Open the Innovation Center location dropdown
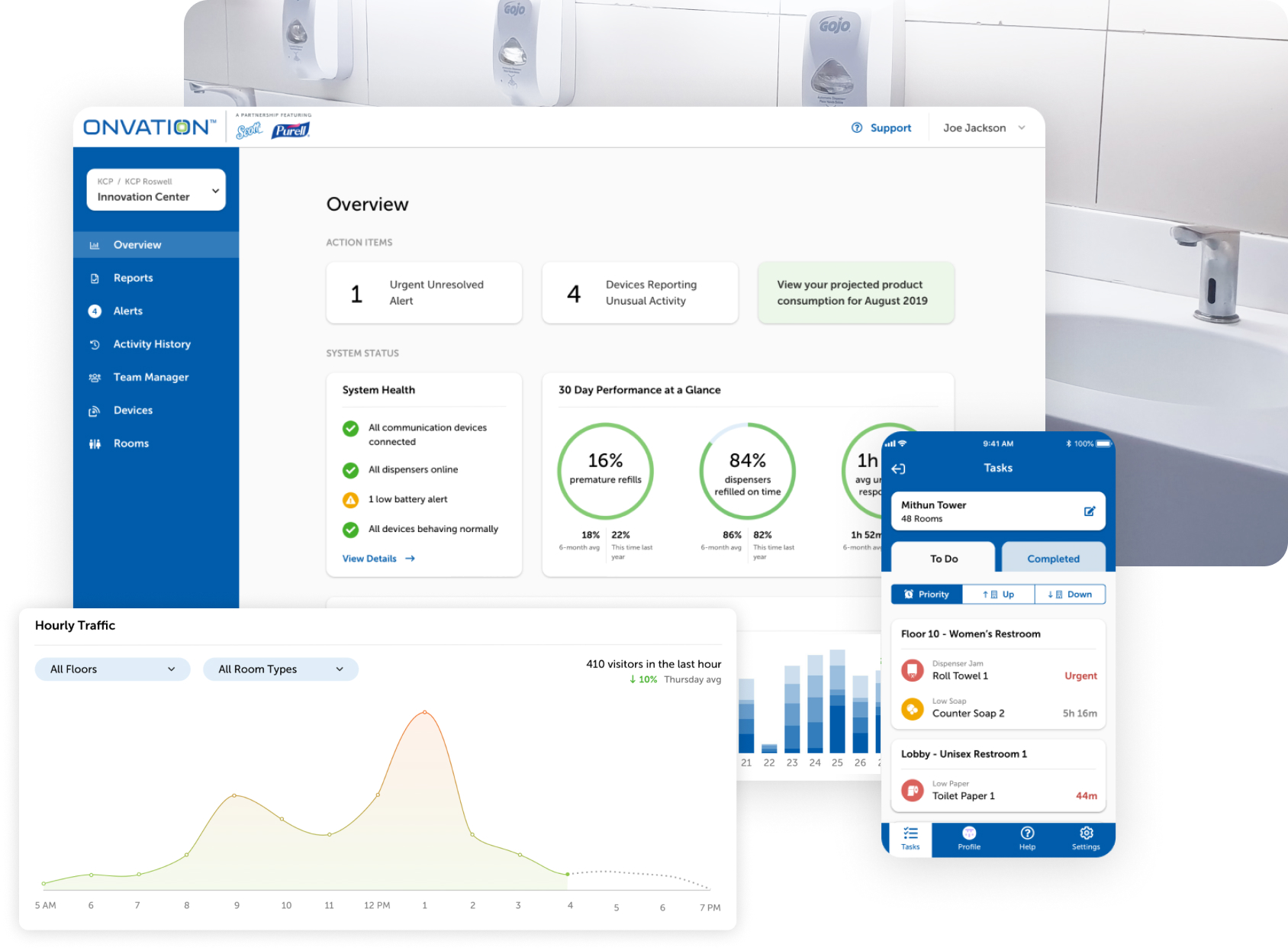The height and width of the screenshot is (951, 1288). 156,189
